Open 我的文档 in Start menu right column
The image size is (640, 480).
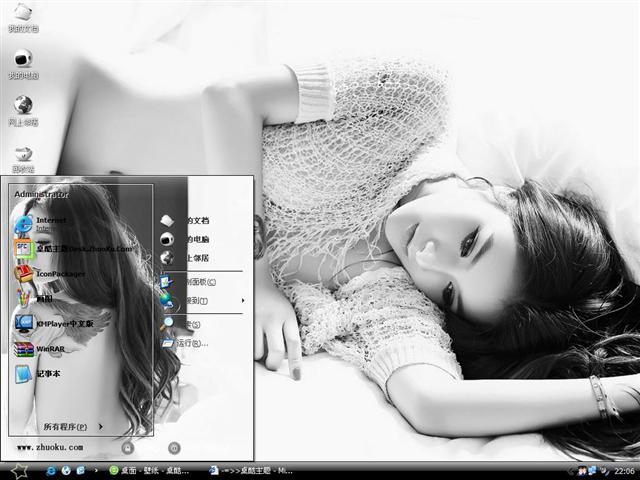(184, 220)
